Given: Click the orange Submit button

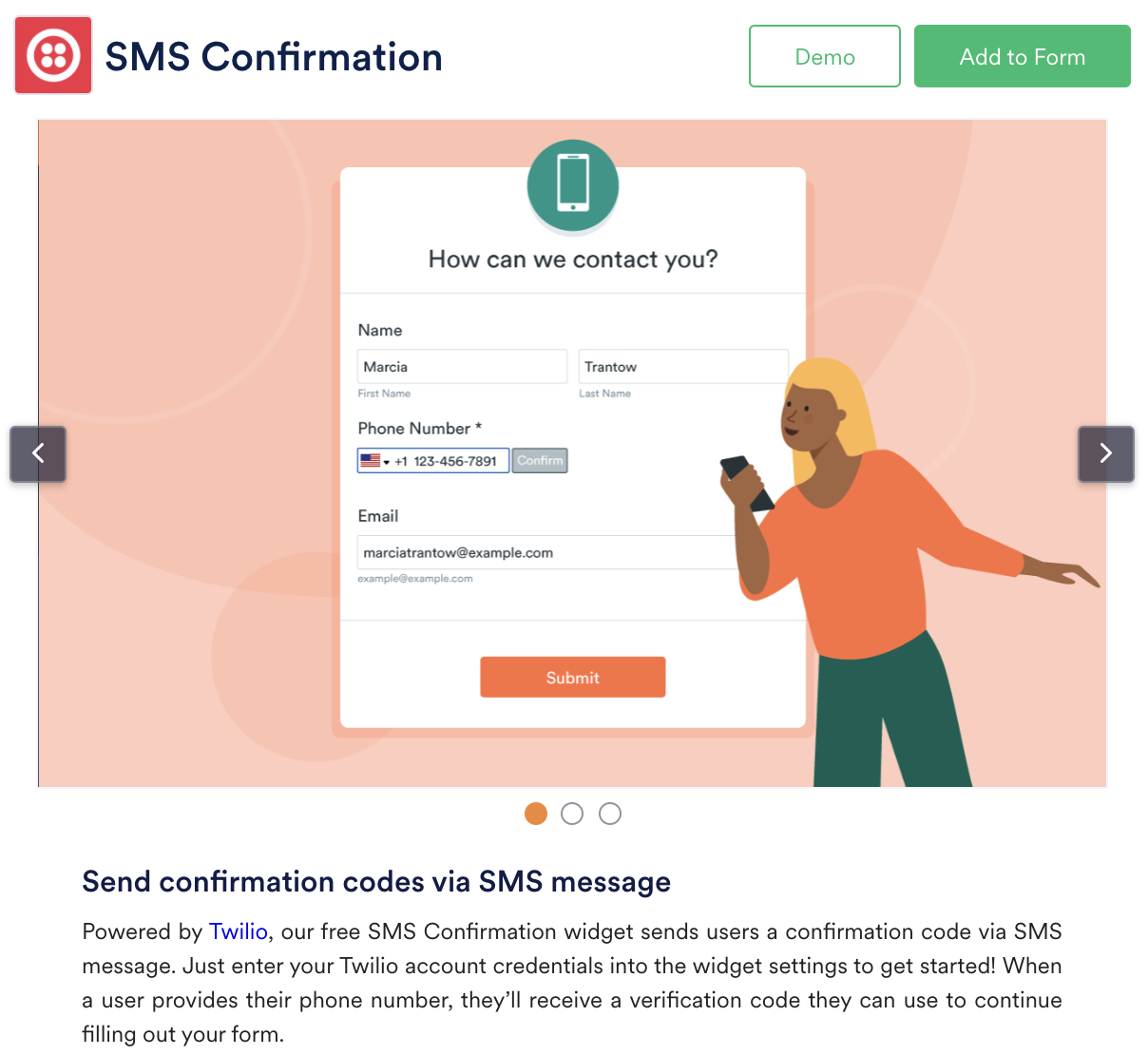Looking at the screenshot, I should point(572,677).
